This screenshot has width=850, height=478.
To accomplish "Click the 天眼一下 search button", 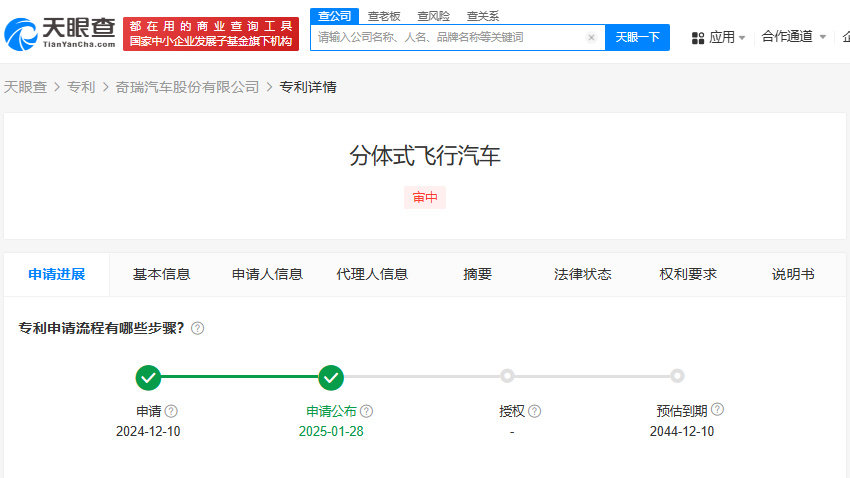I will (637, 37).
